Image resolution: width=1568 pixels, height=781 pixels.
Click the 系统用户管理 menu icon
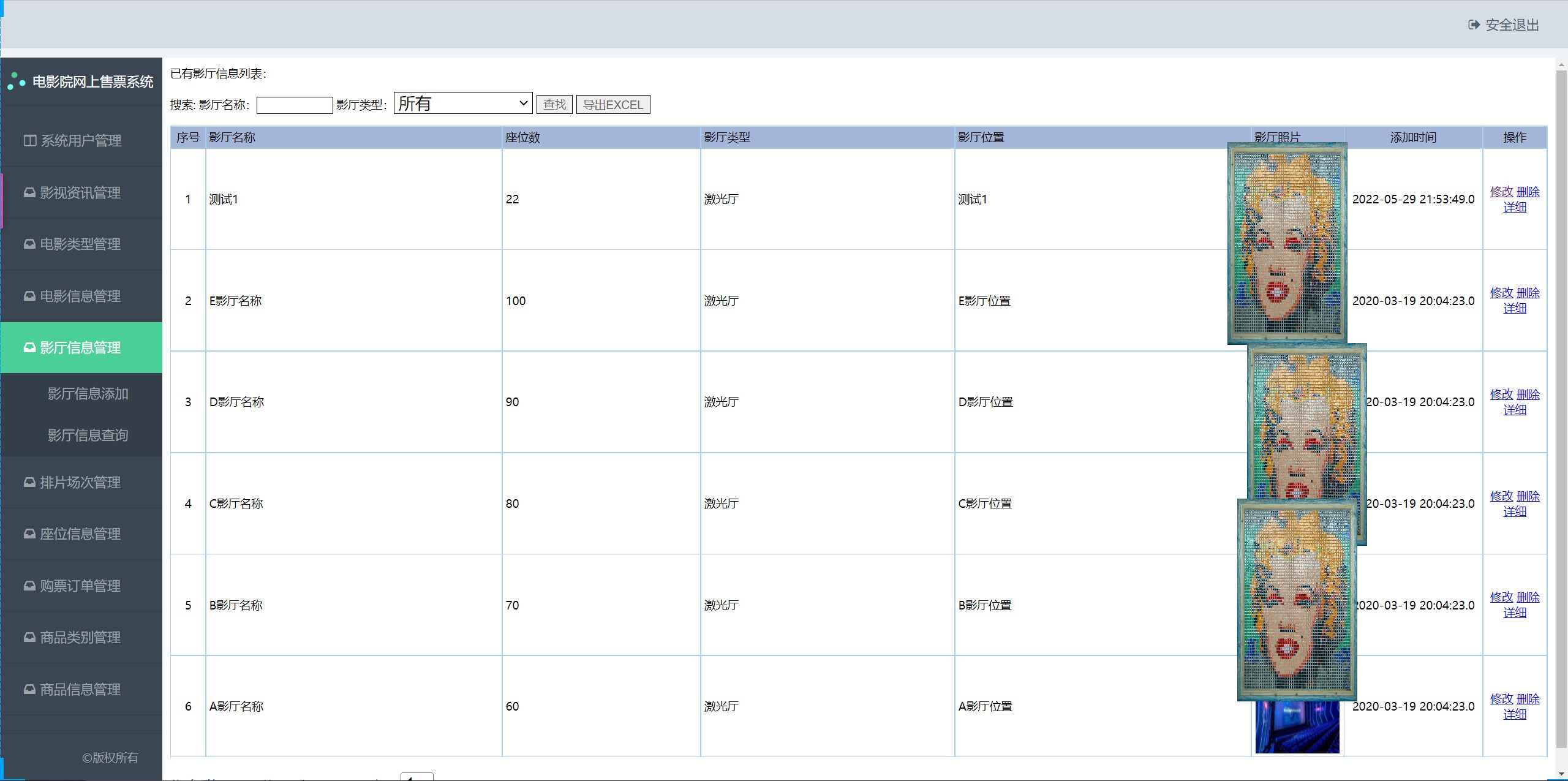pos(29,141)
